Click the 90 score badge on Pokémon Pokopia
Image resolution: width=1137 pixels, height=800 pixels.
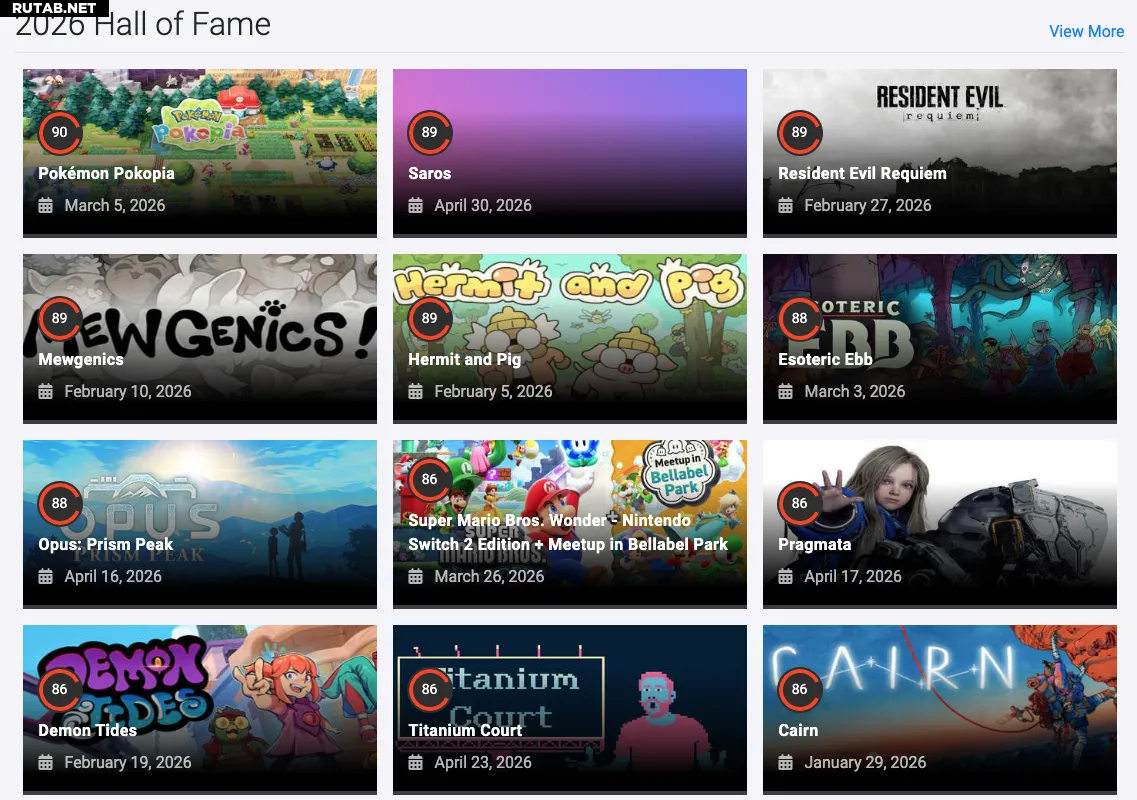(x=59, y=132)
